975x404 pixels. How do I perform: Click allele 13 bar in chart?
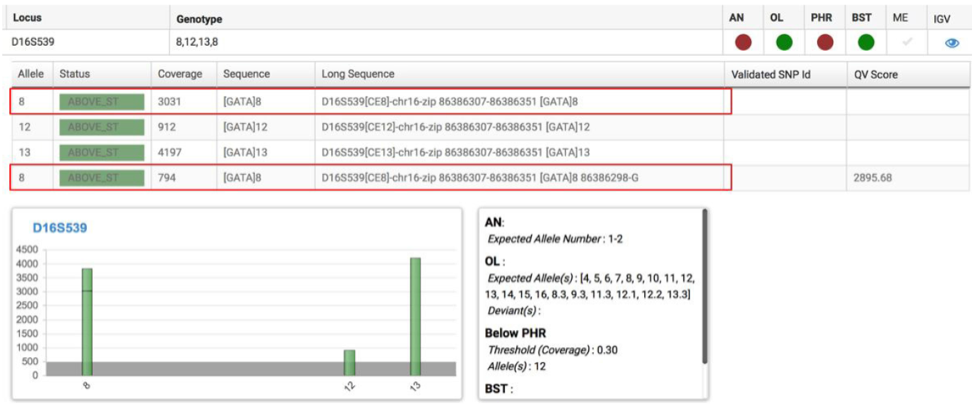tap(415, 316)
